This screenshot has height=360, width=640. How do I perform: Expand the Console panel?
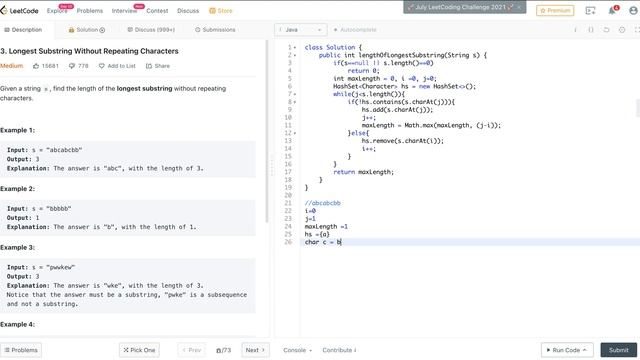[x=297, y=350]
